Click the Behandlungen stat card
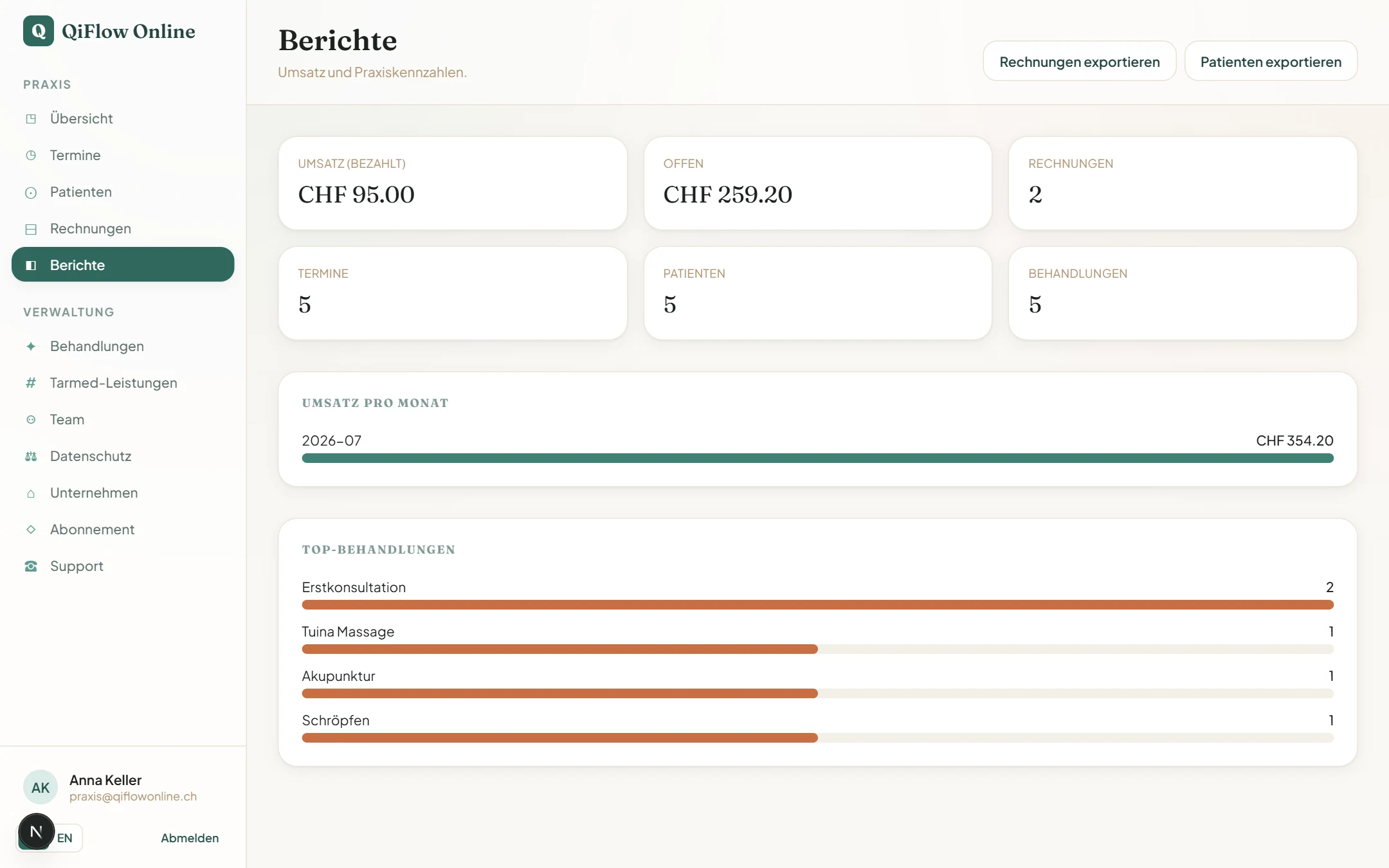The height and width of the screenshot is (868, 1389). click(x=1183, y=293)
